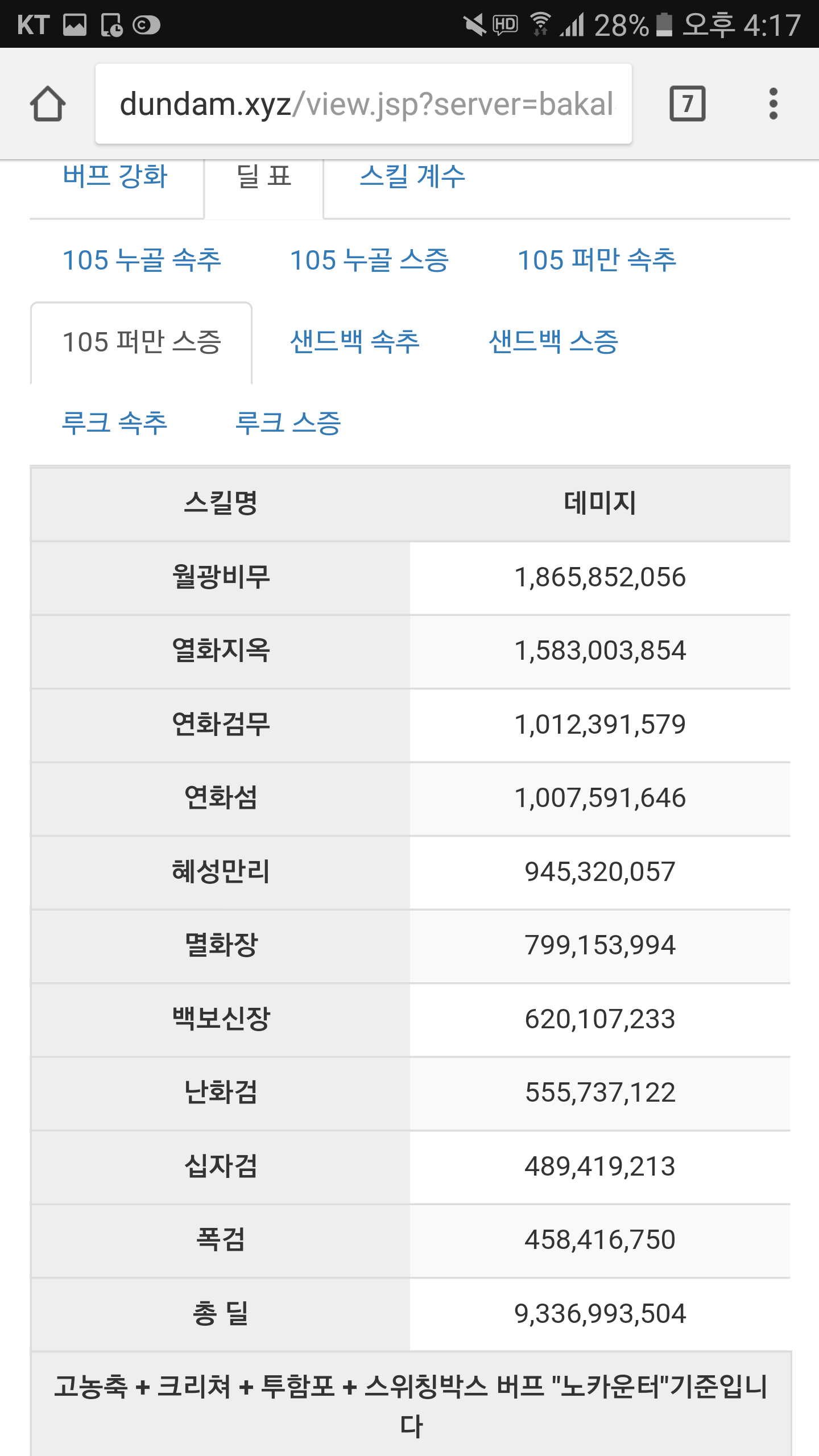
Task: Open the 105 누골 스증 tab
Action: pyautogui.click(x=370, y=260)
